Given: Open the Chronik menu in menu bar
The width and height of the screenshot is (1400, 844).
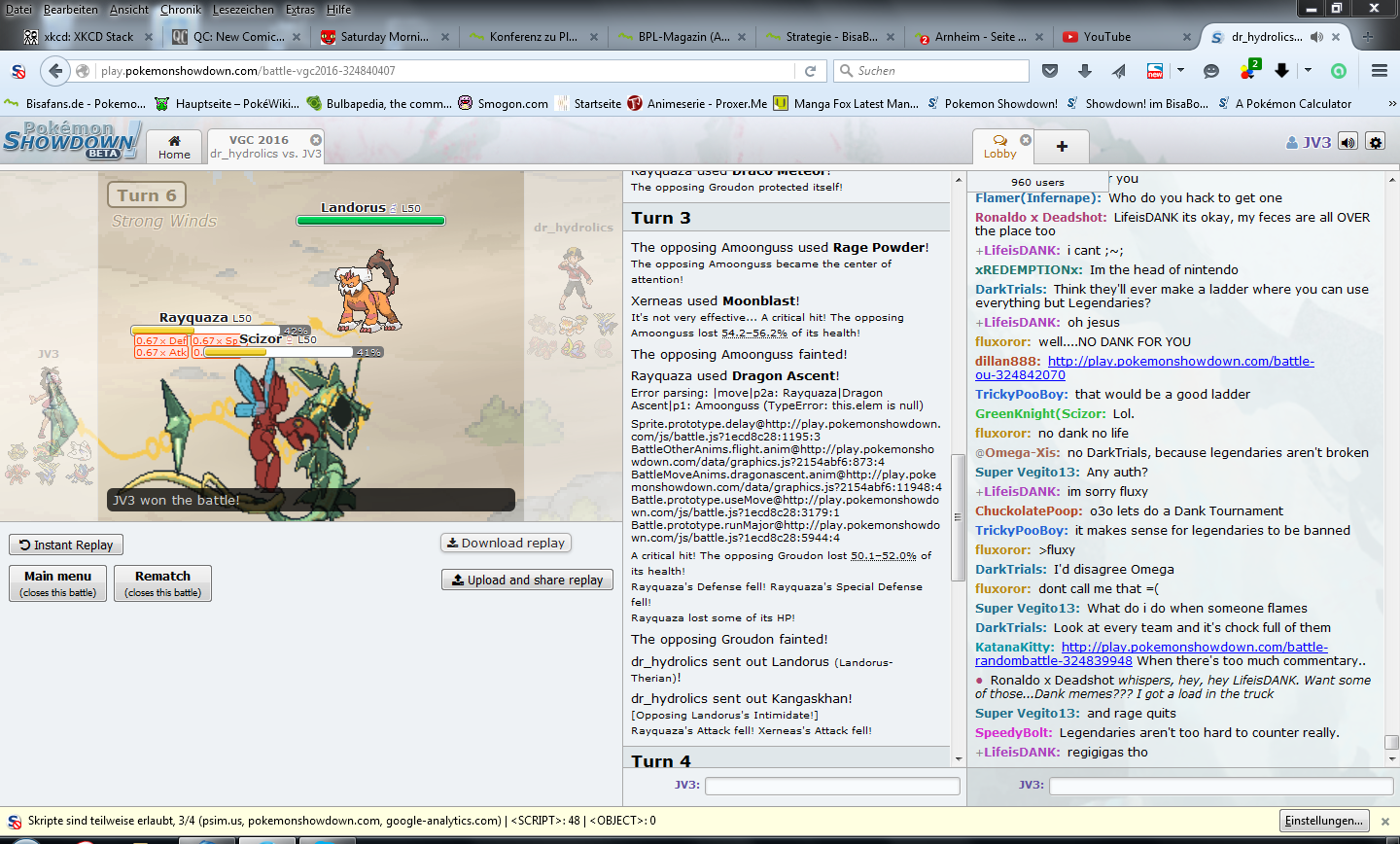Looking at the screenshot, I should click(180, 10).
